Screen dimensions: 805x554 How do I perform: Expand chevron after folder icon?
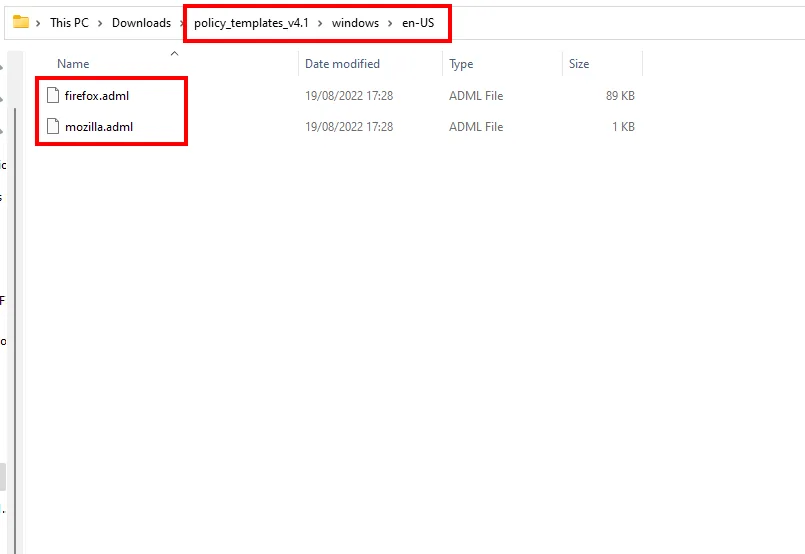38,23
